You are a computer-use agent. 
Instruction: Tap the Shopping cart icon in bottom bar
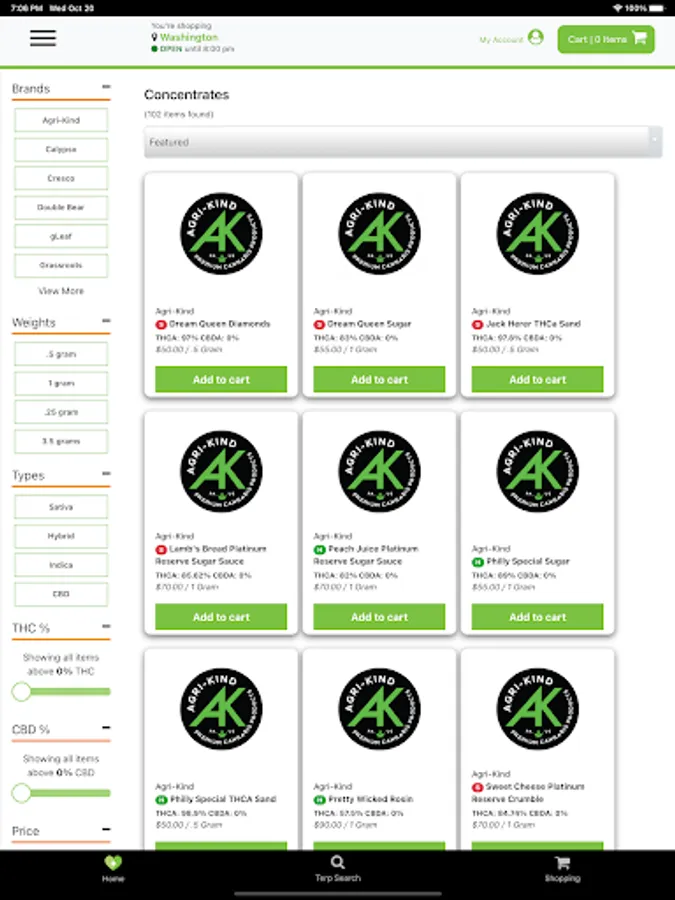tap(562, 863)
